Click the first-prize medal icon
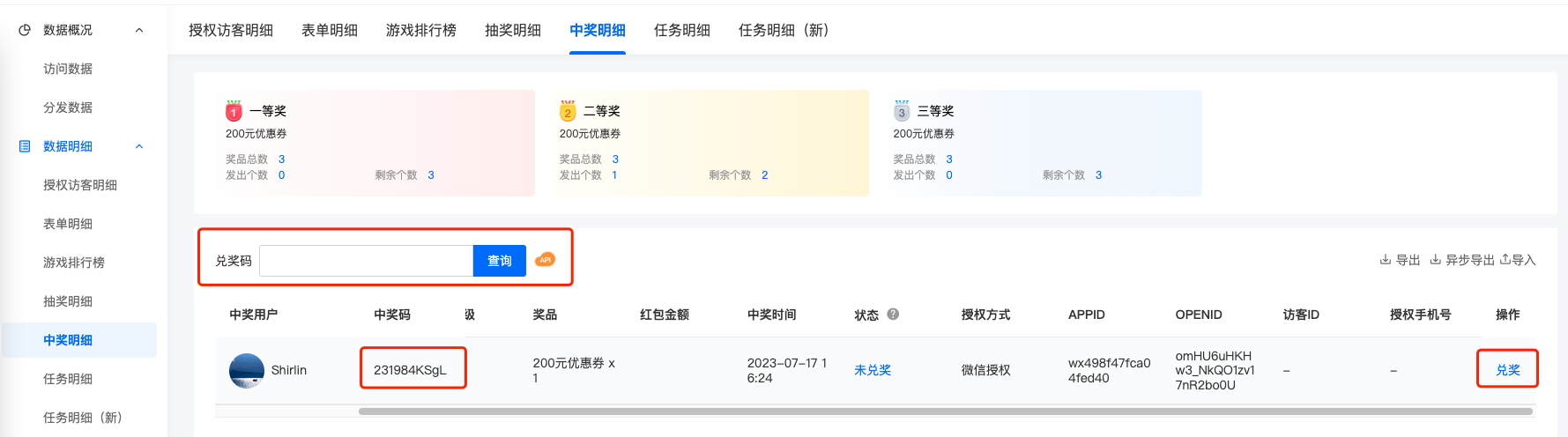The height and width of the screenshot is (437, 1568). pyautogui.click(x=234, y=111)
